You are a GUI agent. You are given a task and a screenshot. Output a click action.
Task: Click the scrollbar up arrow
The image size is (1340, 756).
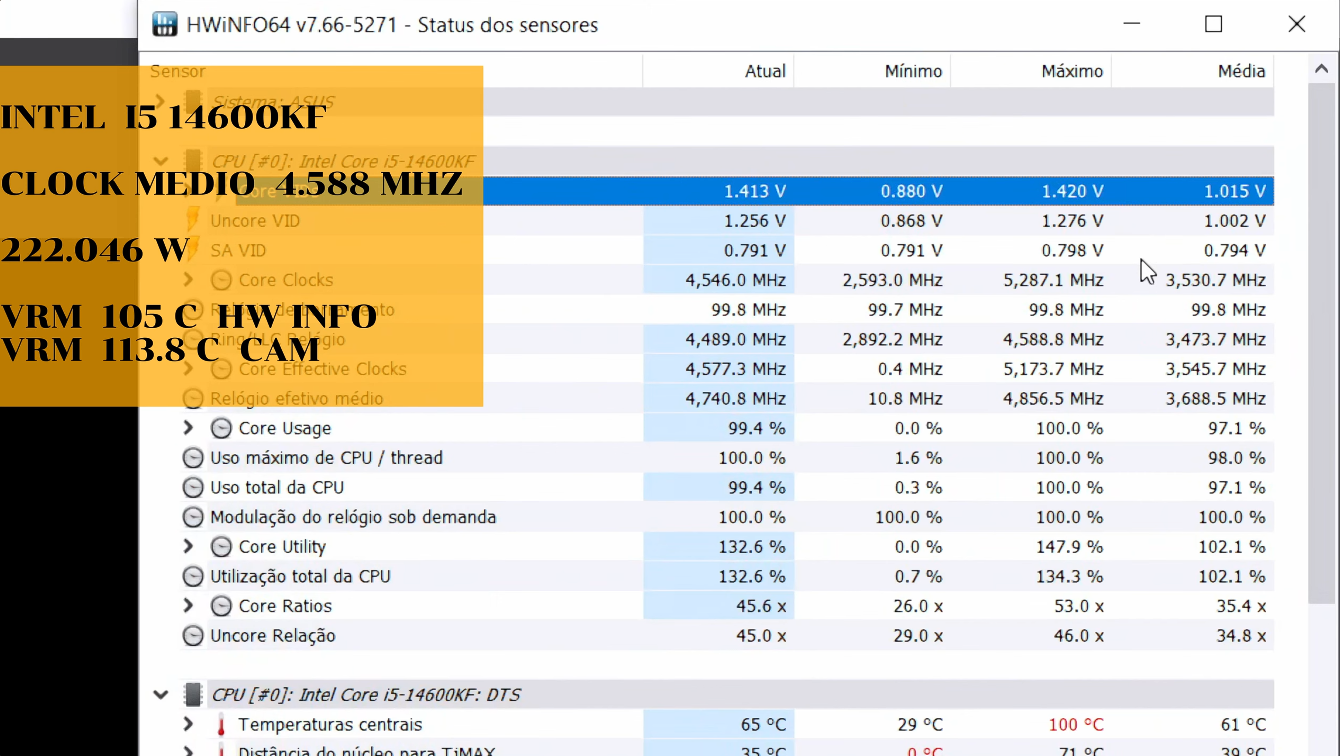point(1322,70)
